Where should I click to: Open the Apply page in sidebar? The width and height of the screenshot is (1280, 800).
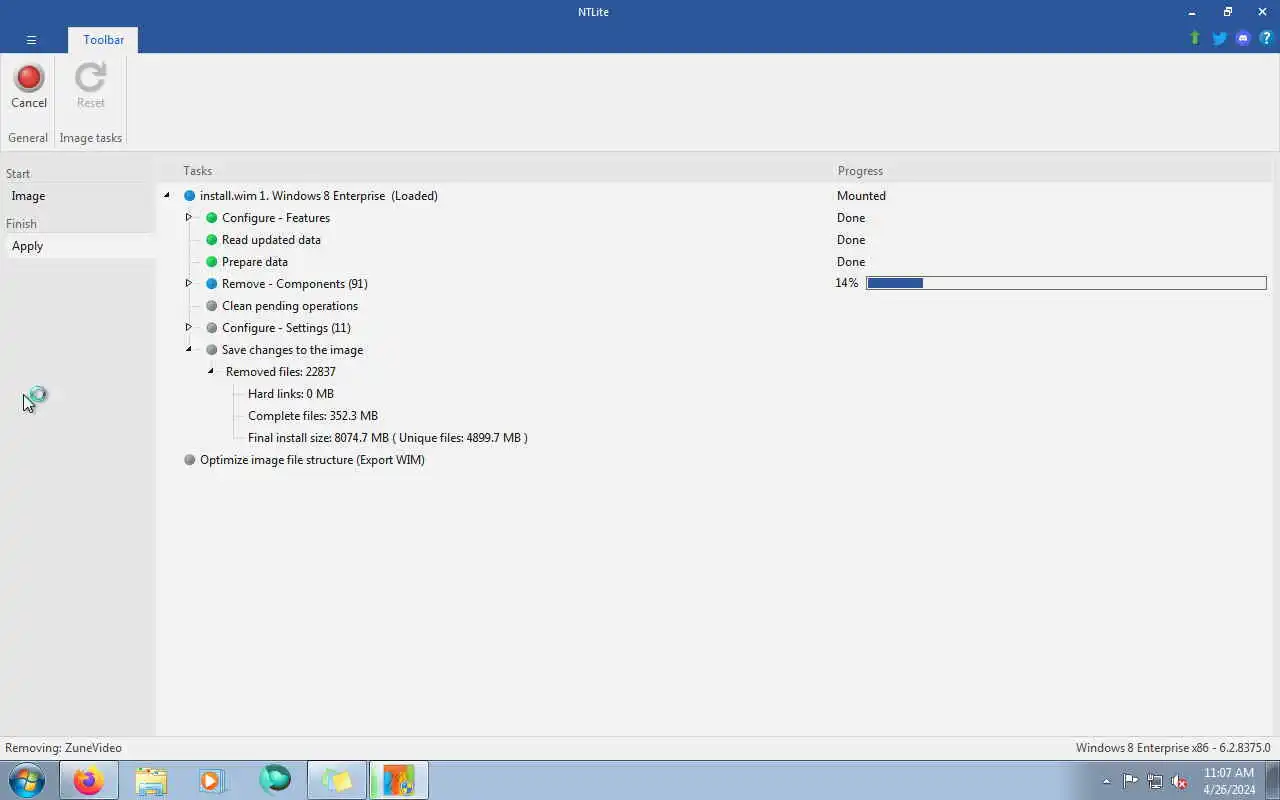click(79, 246)
